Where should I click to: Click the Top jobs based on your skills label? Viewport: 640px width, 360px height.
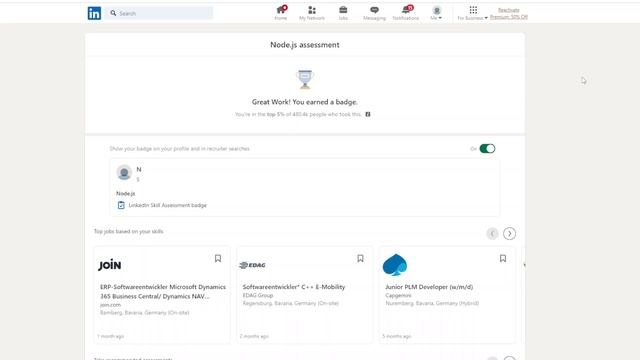click(x=129, y=231)
